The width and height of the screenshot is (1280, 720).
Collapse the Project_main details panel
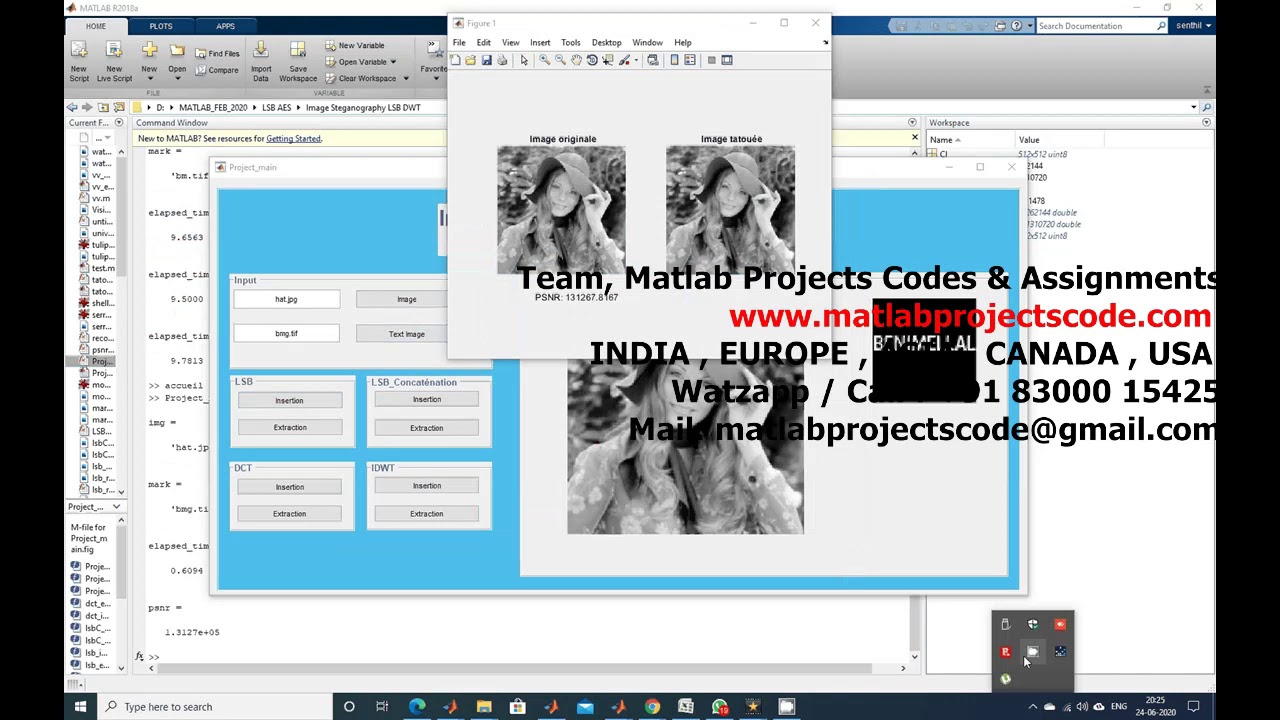click(x=116, y=507)
